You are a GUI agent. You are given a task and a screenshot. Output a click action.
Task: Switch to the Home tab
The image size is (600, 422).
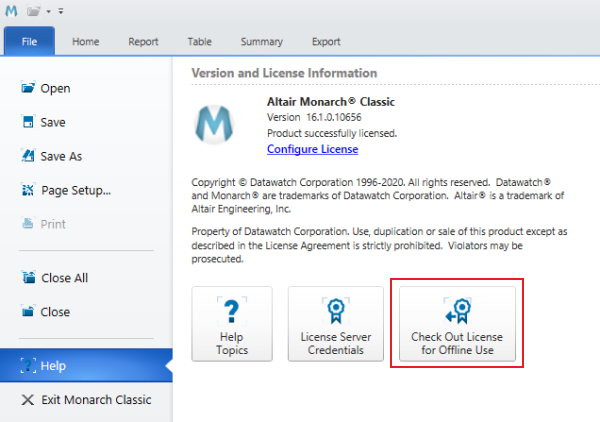(x=85, y=42)
